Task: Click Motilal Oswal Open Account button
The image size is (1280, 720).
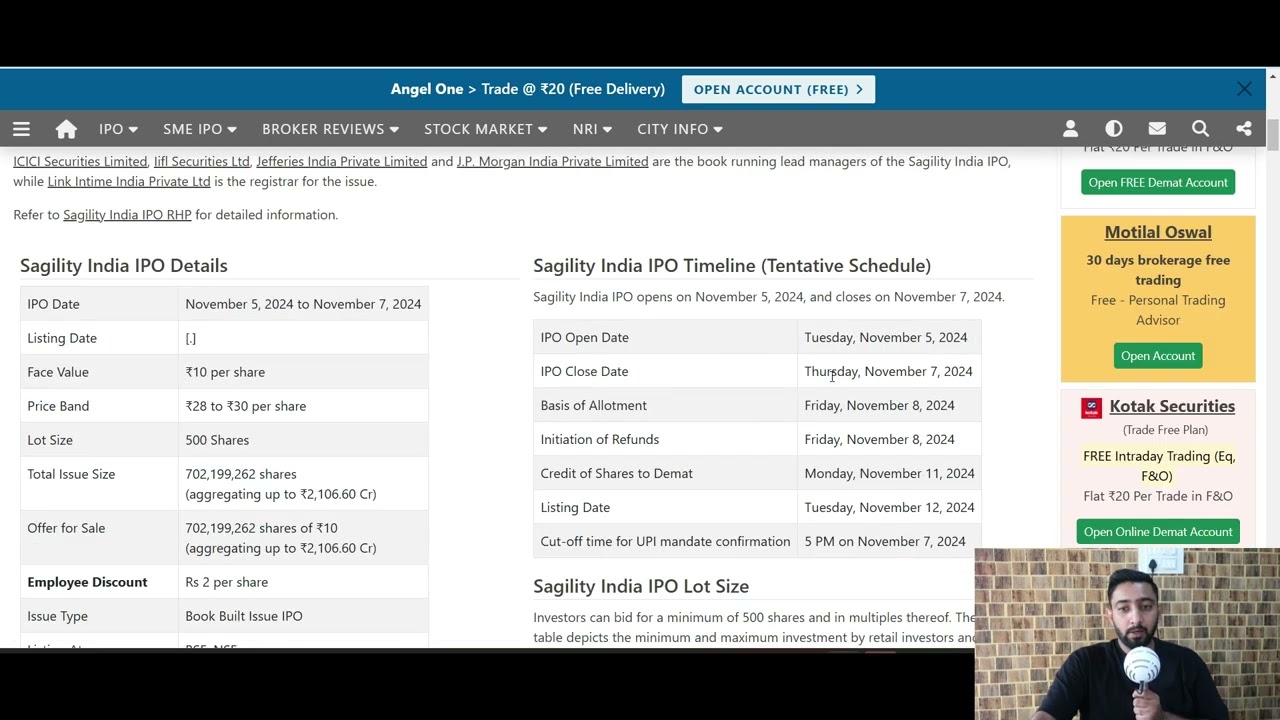Action: coord(1158,356)
